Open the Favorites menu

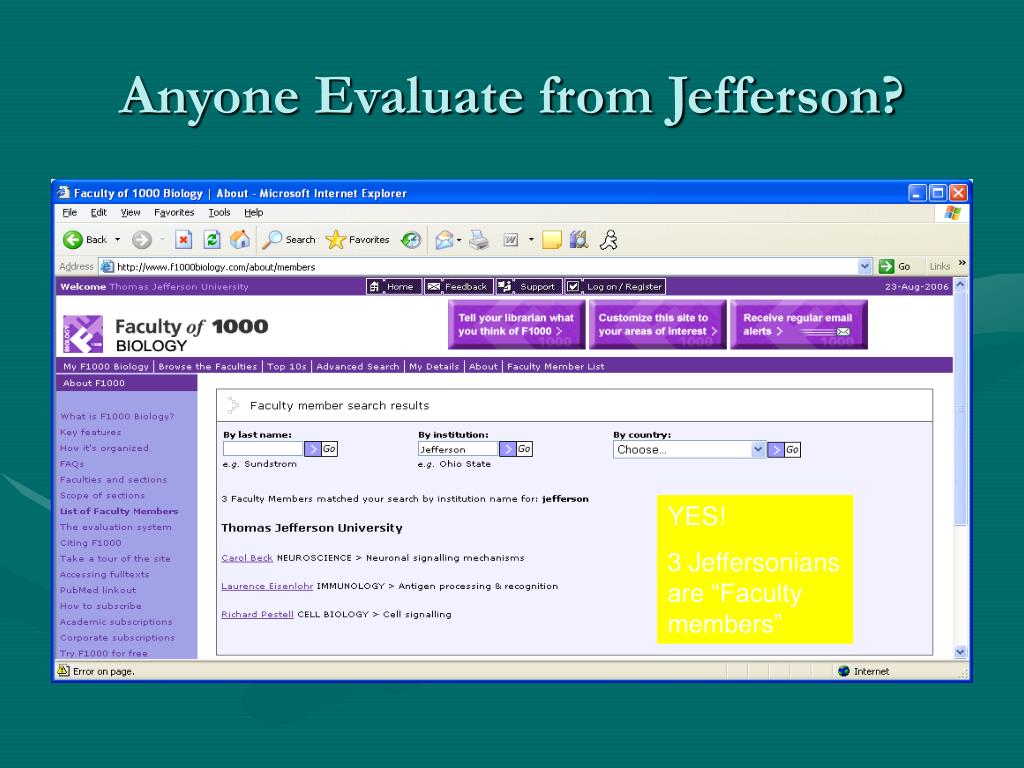174,212
